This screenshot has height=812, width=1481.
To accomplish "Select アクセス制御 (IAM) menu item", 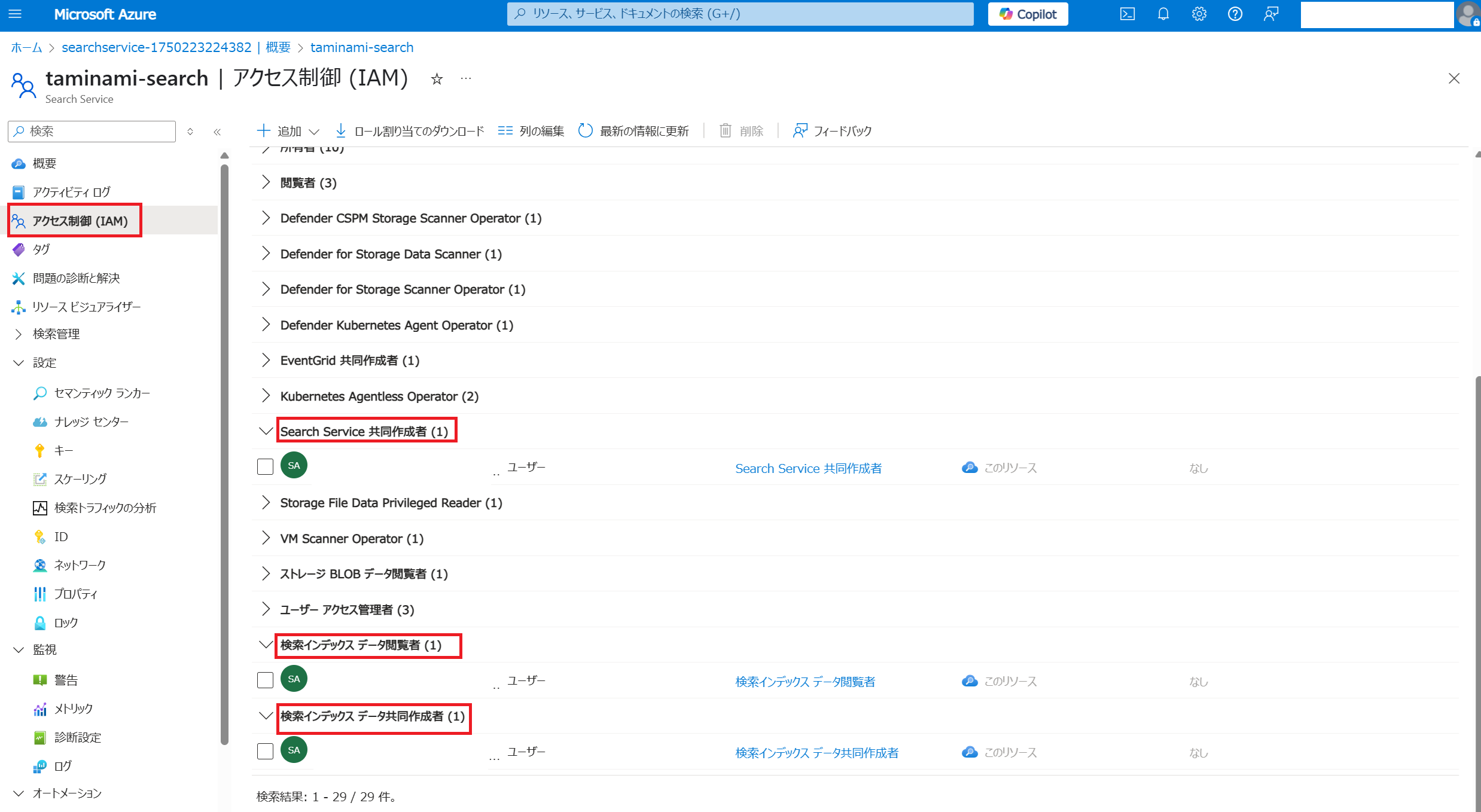I will coord(80,221).
